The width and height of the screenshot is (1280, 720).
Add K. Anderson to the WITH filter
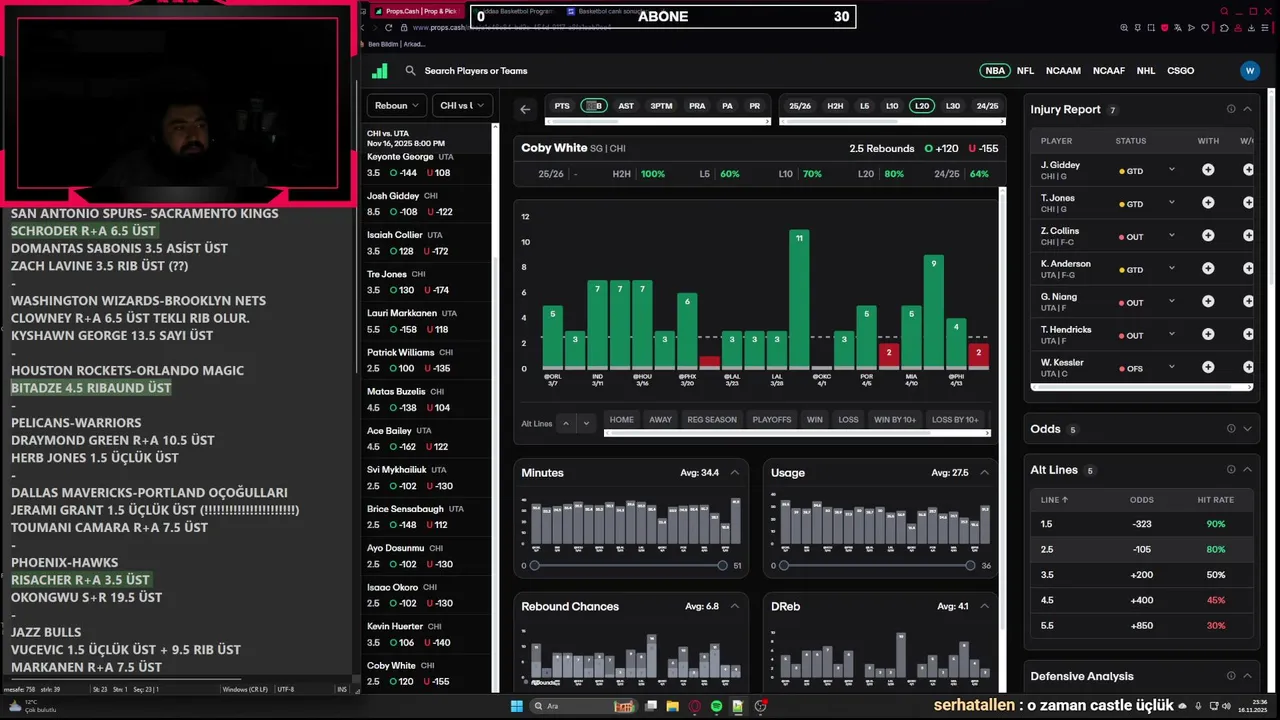tap(1208, 269)
